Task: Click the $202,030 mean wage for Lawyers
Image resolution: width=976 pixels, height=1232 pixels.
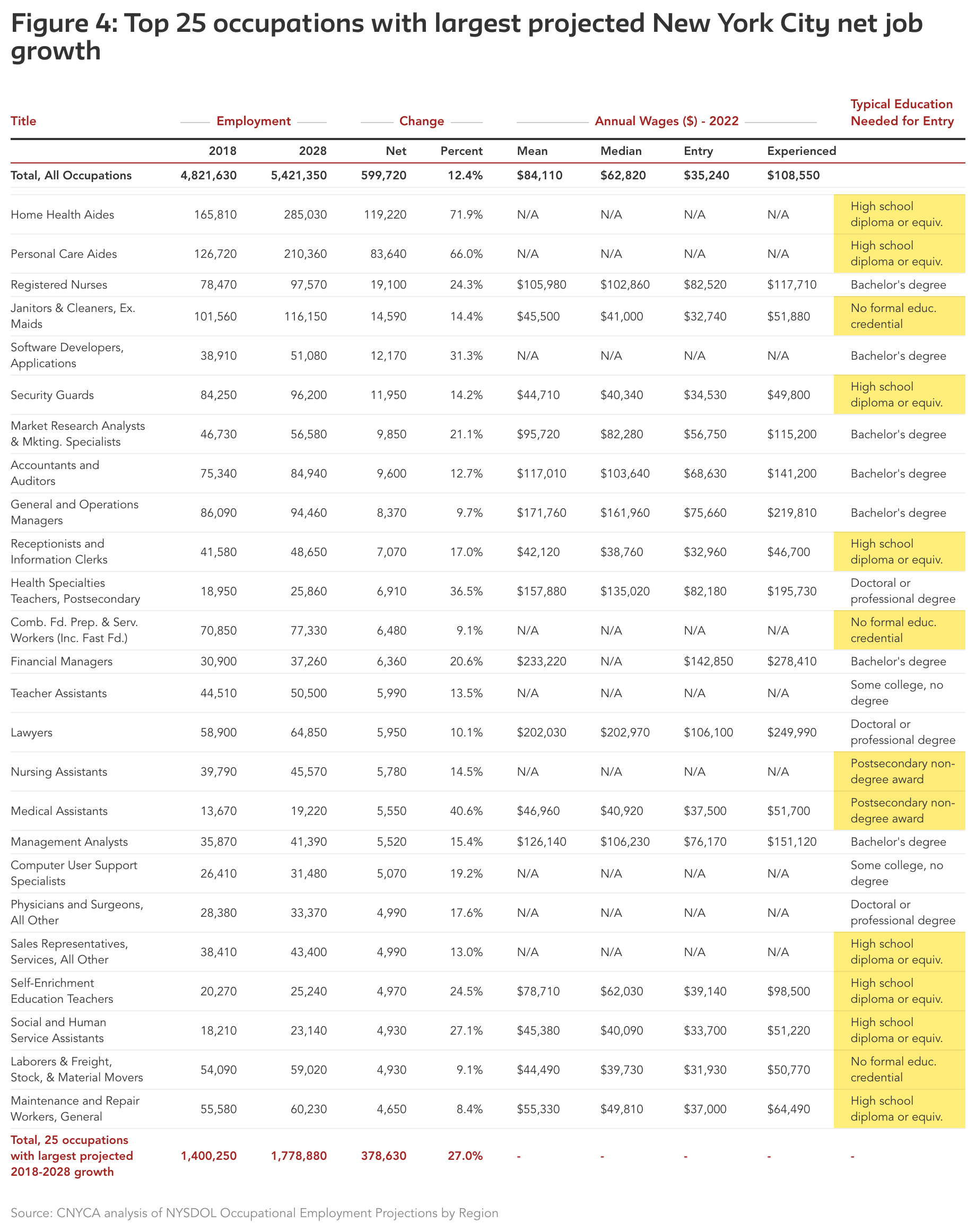Action: pos(540,732)
